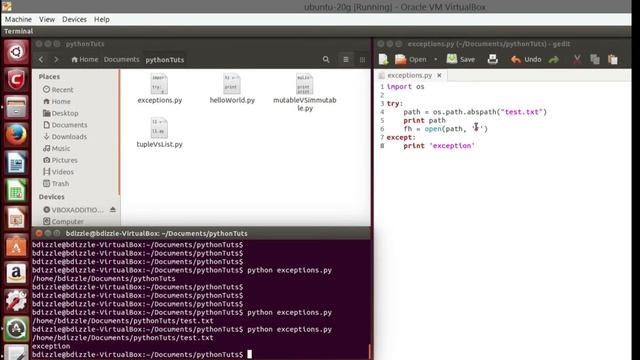
Task: Open Music in Places sidebar
Action: (x=57, y=149)
